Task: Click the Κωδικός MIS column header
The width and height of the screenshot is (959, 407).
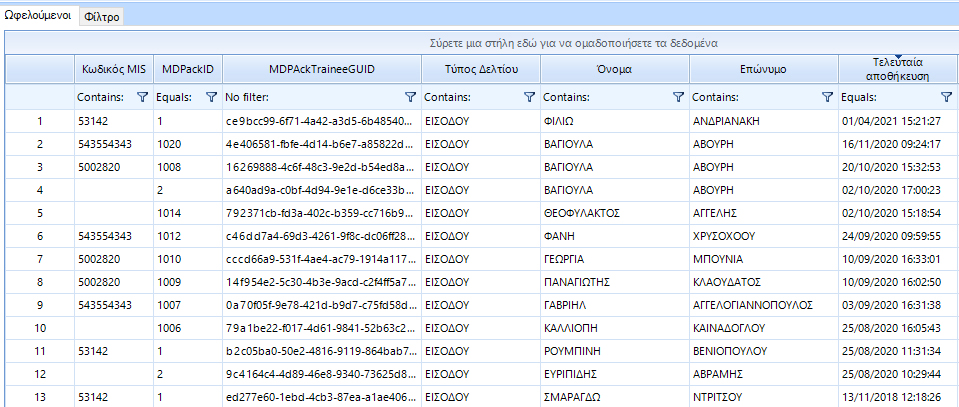Action: [x=114, y=69]
